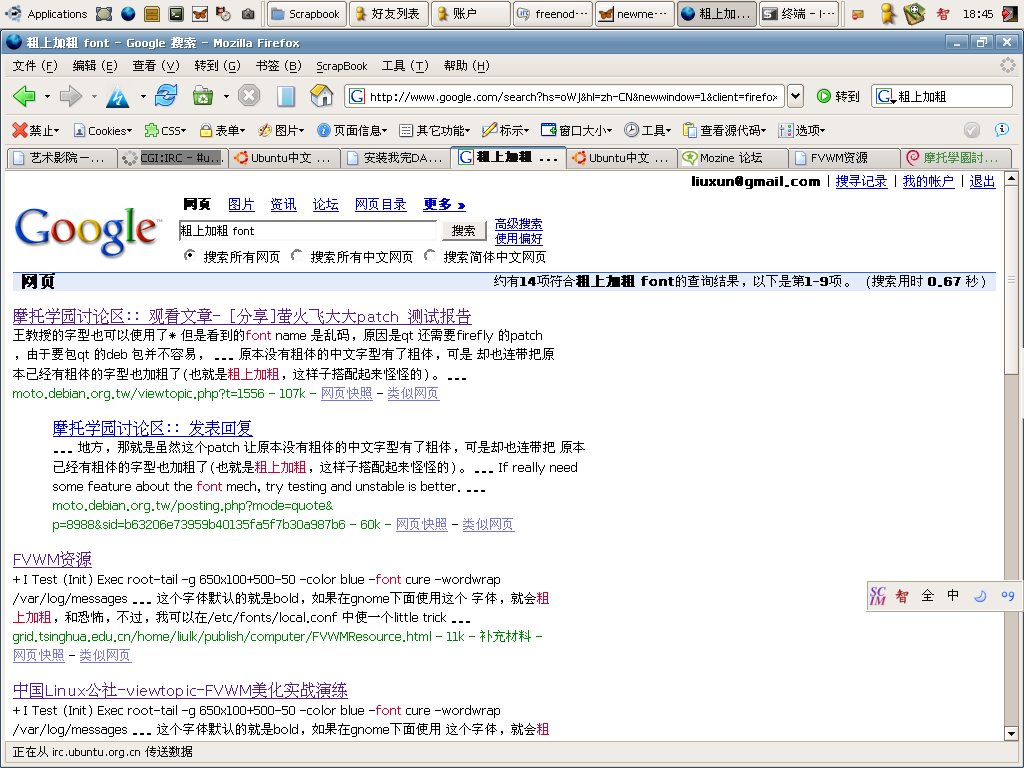The image size is (1024, 768).
Task: Select the 搜索所有网页 radio button
Action: pyautogui.click(x=189, y=255)
